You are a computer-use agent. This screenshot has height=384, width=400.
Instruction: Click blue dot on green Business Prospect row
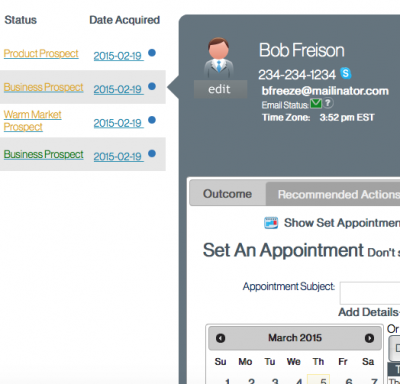point(152,153)
